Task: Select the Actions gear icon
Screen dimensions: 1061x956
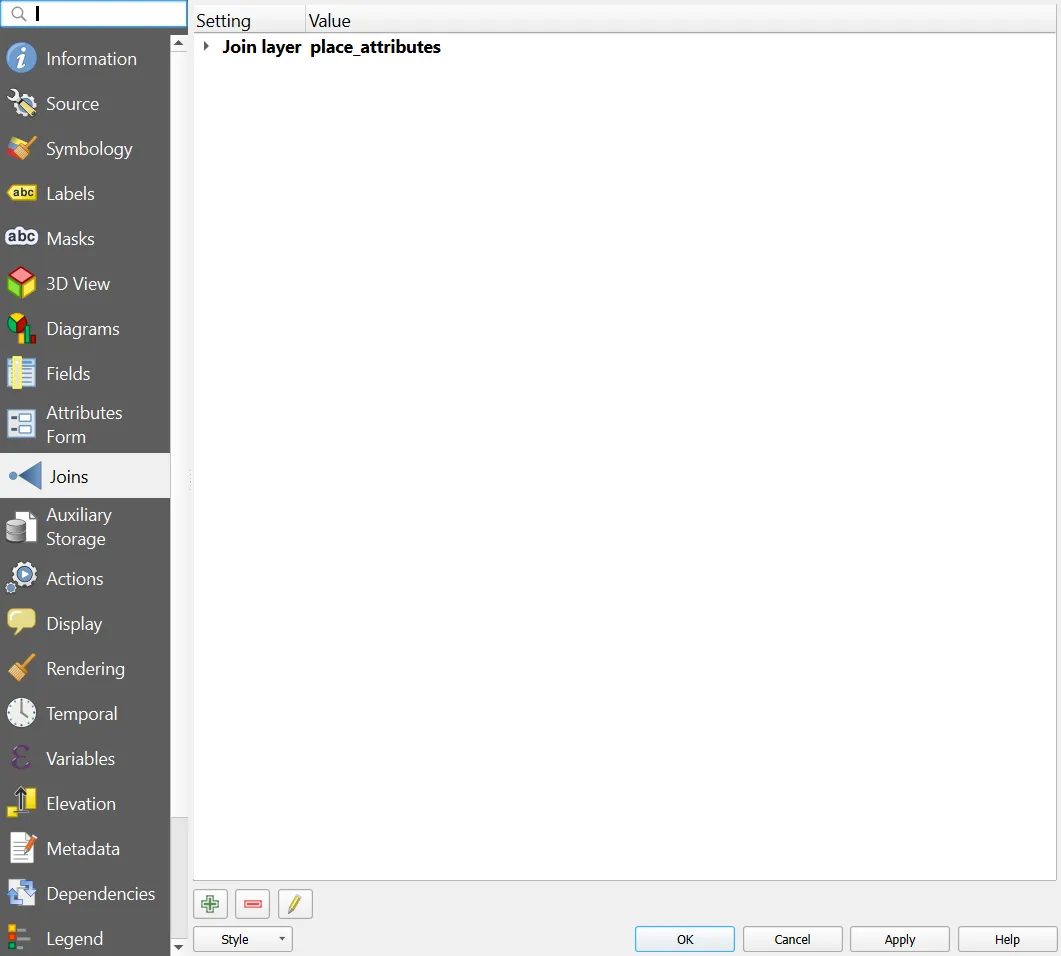Action: coord(22,578)
